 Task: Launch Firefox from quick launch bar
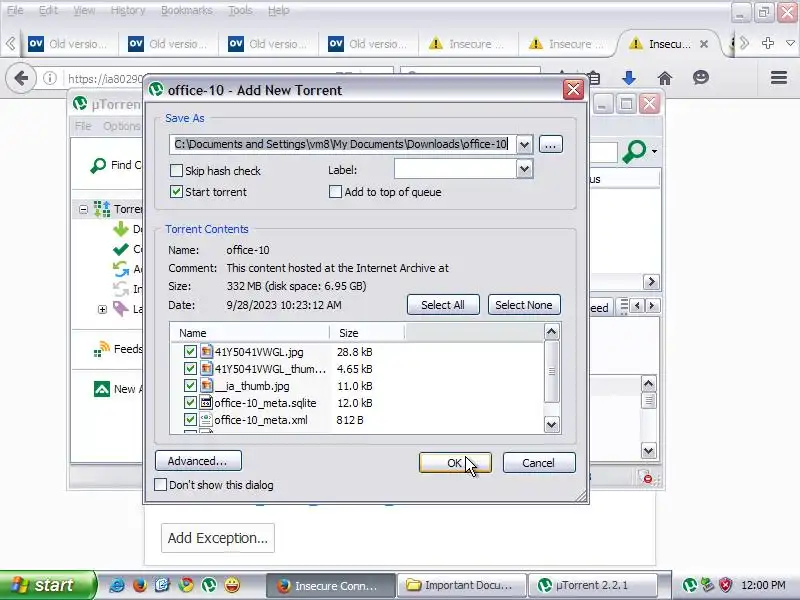pos(139,585)
